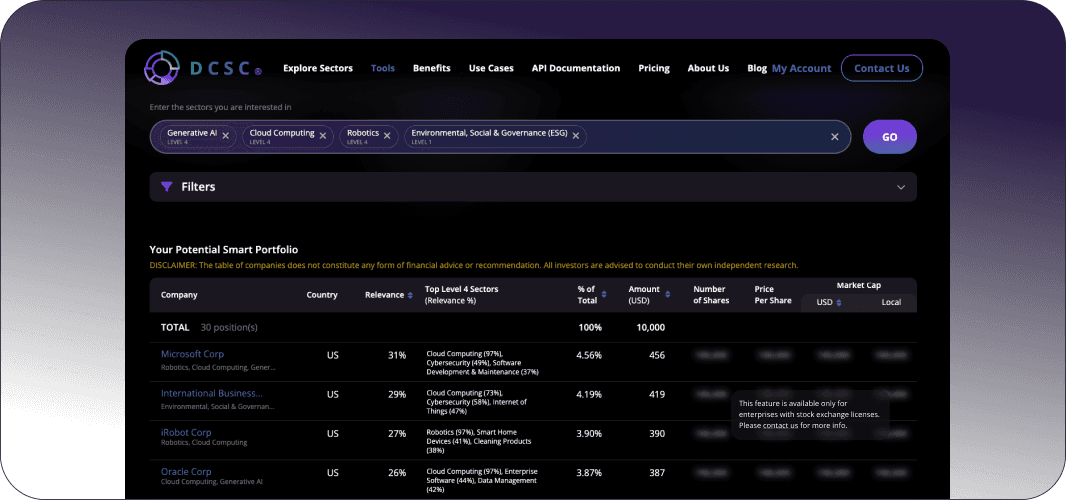Viewport: 1066px width, 500px height.
Task: Open Use Cases page
Action: click(491, 68)
